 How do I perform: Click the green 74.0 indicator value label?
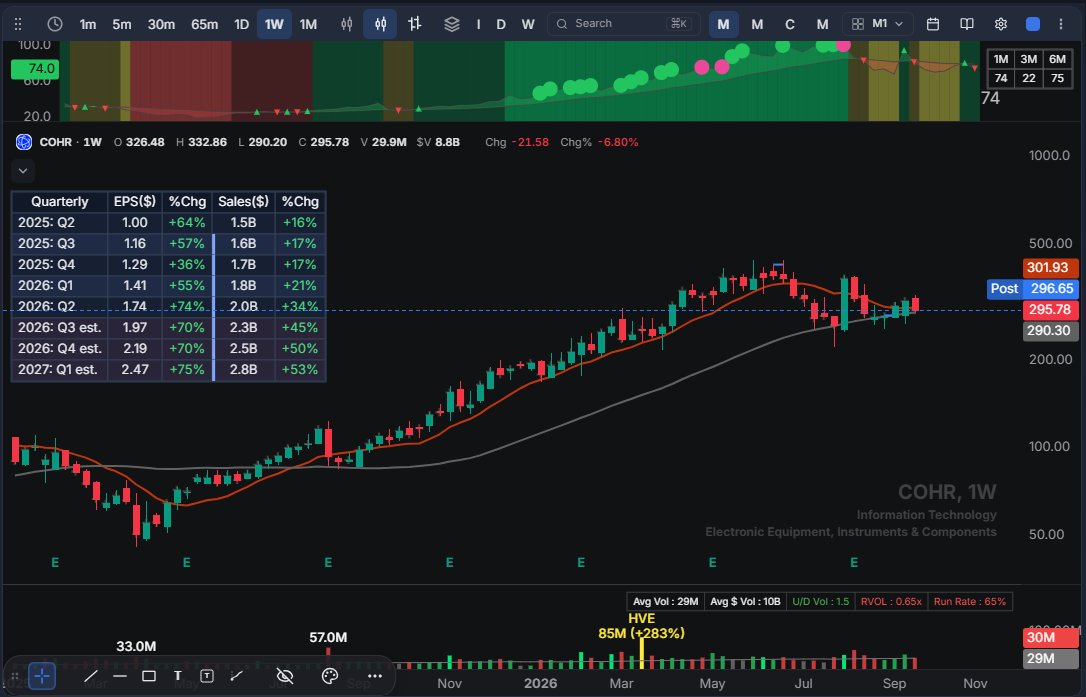(35, 69)
